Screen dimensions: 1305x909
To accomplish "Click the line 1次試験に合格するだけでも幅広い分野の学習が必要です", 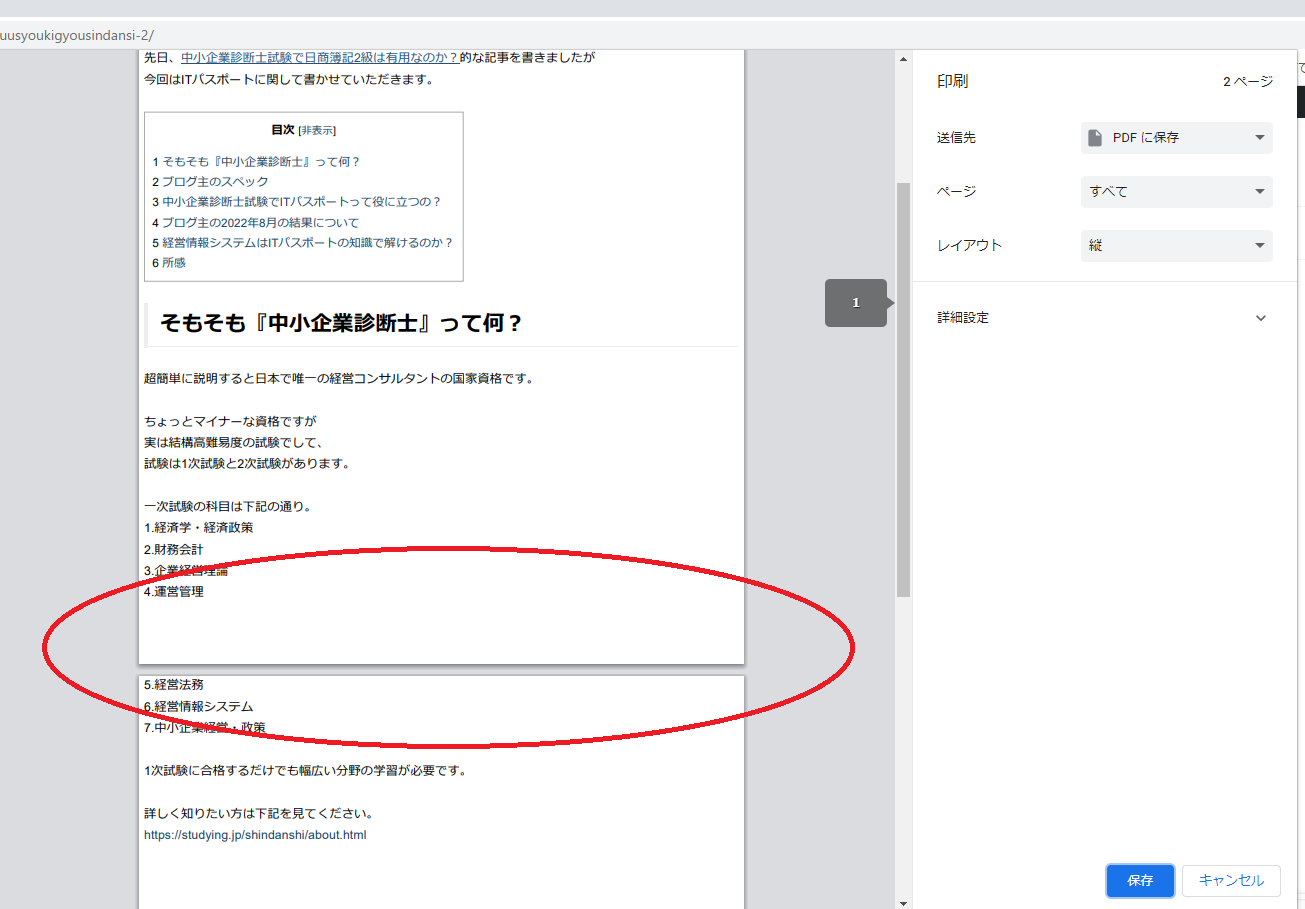I will (306, 771).
